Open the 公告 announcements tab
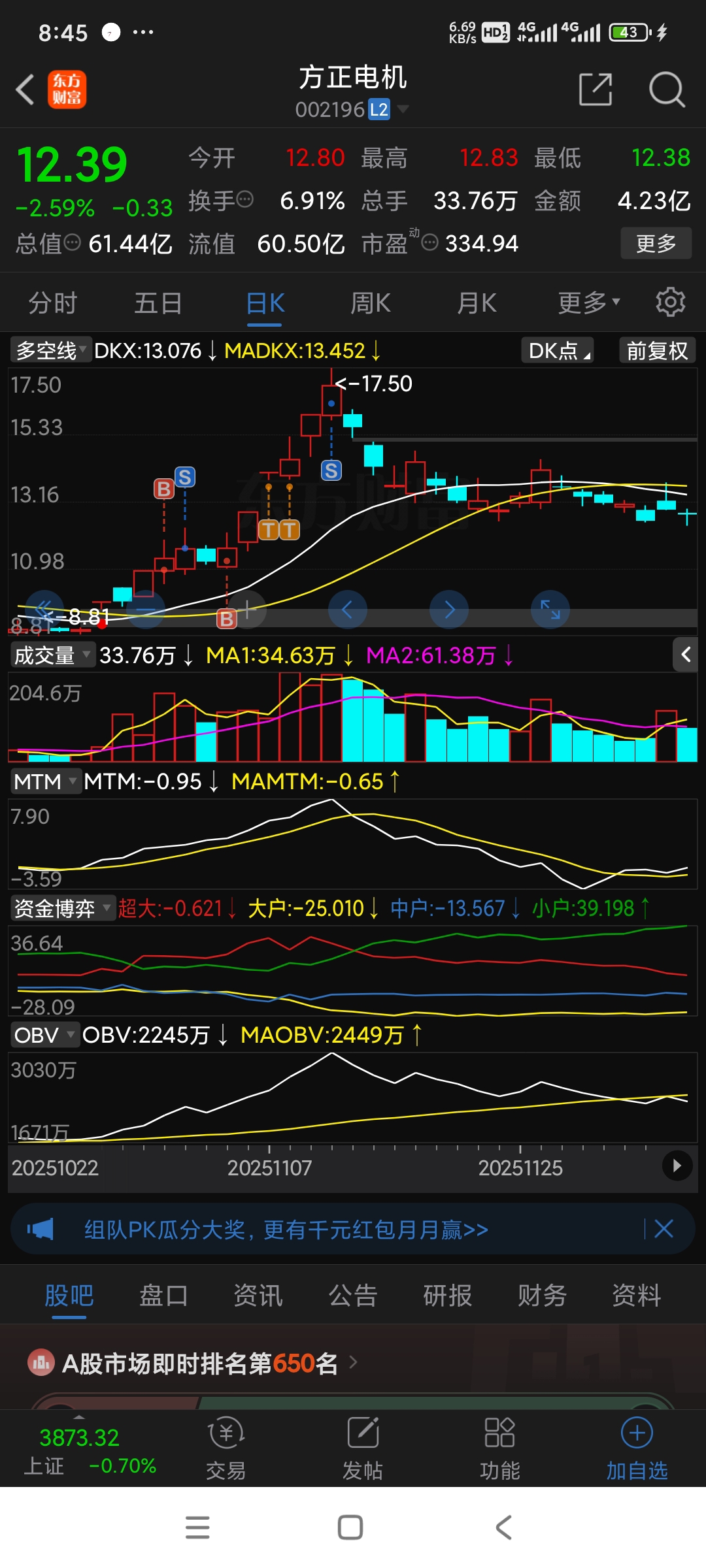 pos(353,1295)
